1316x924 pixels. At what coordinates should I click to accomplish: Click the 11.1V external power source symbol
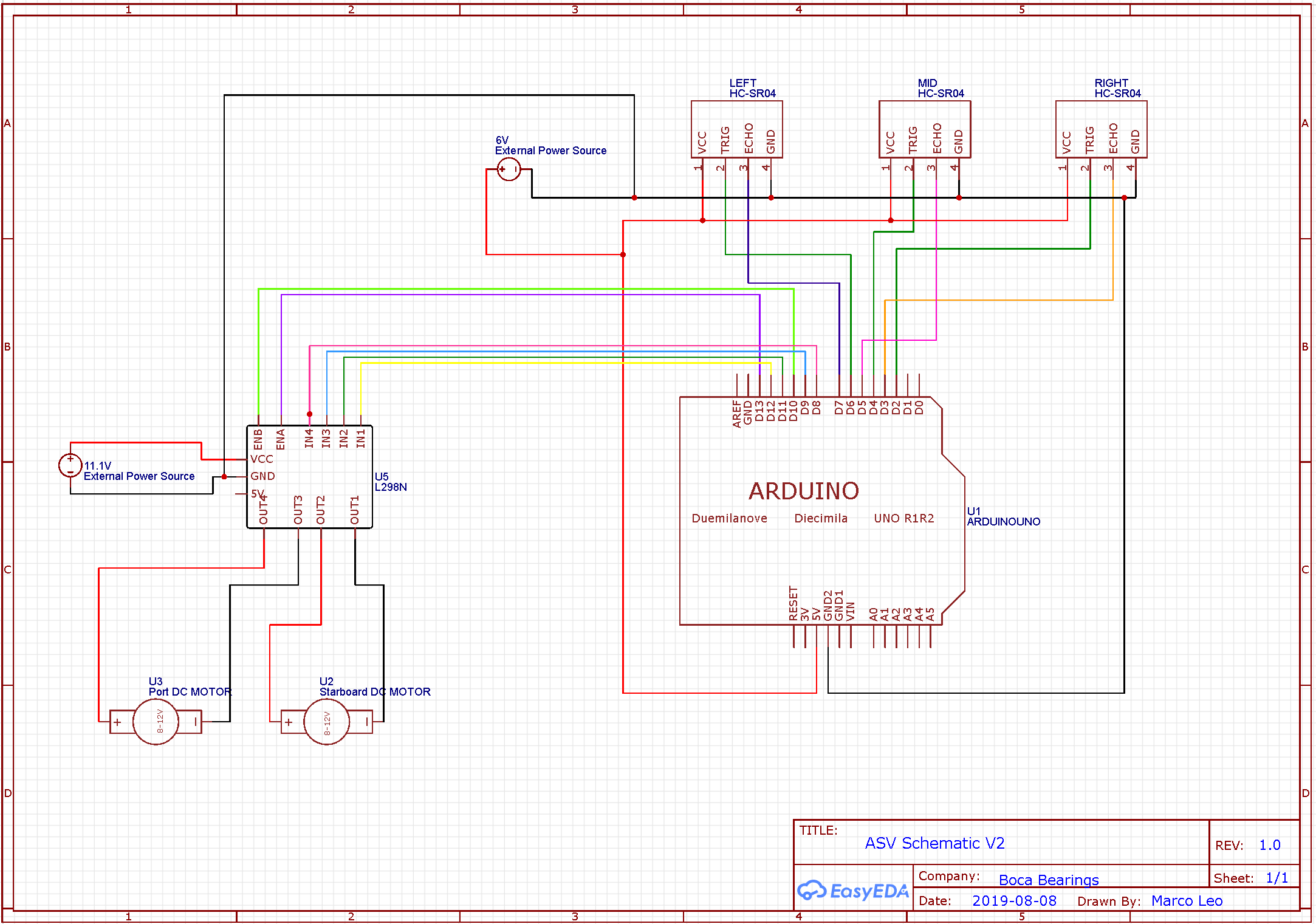(70, 465)
